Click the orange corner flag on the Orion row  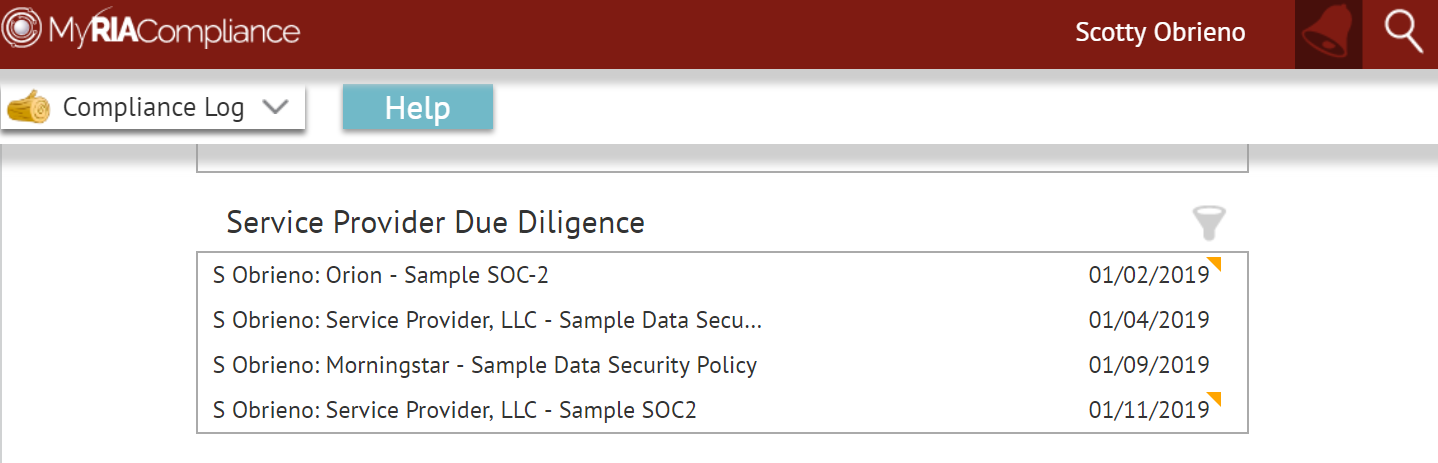pyautogui.click(x=1215, y=263)
